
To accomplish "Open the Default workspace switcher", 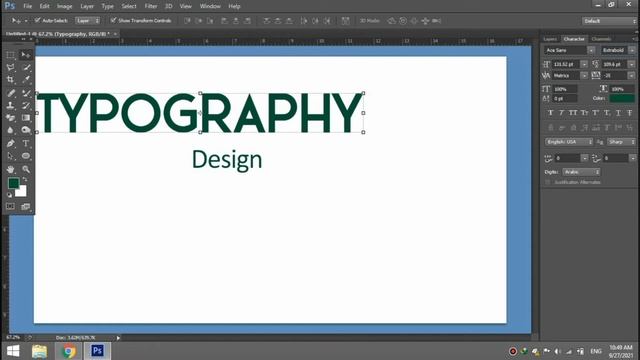I will click(x=609, y=21).
